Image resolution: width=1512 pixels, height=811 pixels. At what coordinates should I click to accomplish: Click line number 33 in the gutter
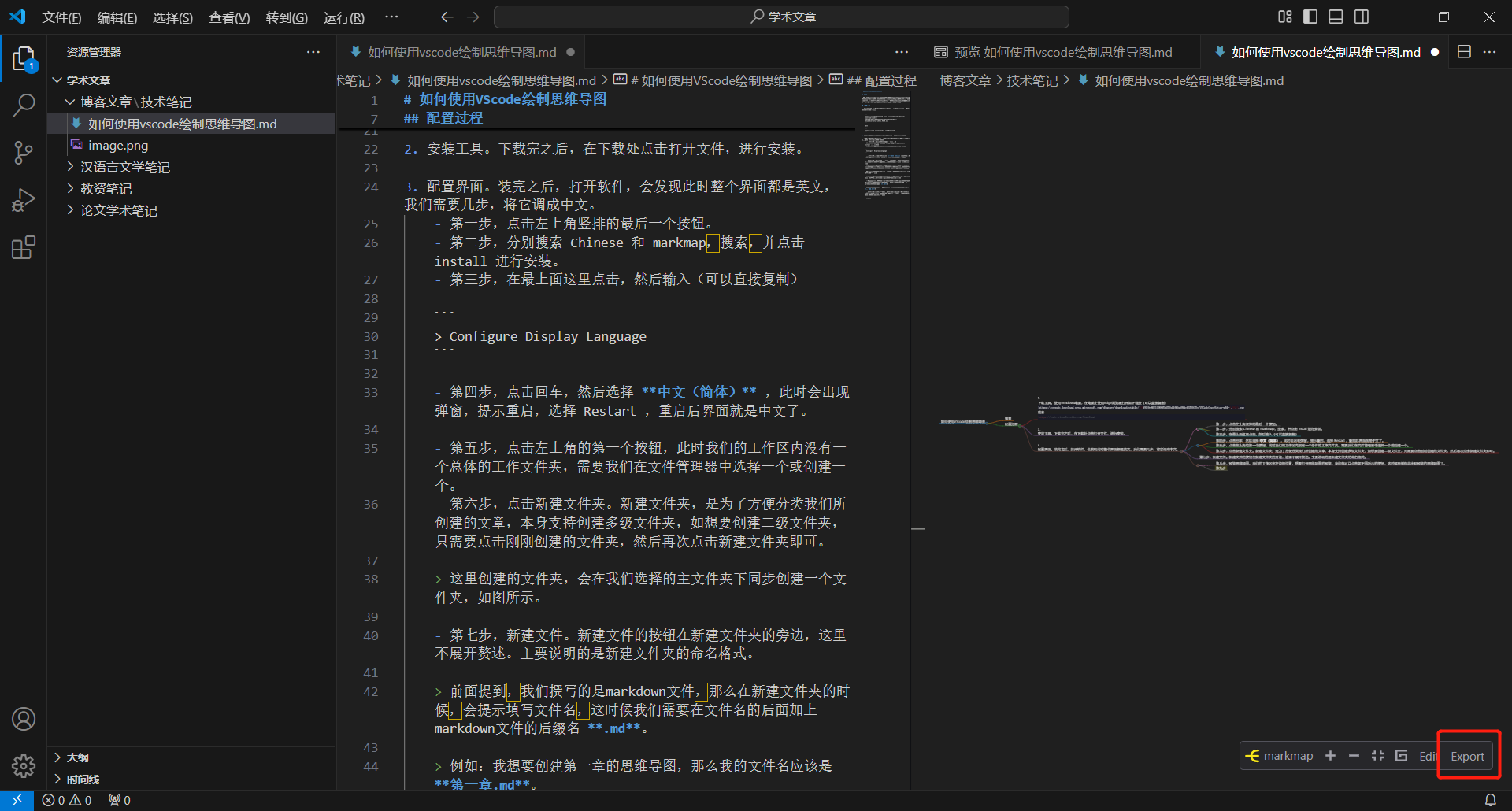click(x=371, y=392)
